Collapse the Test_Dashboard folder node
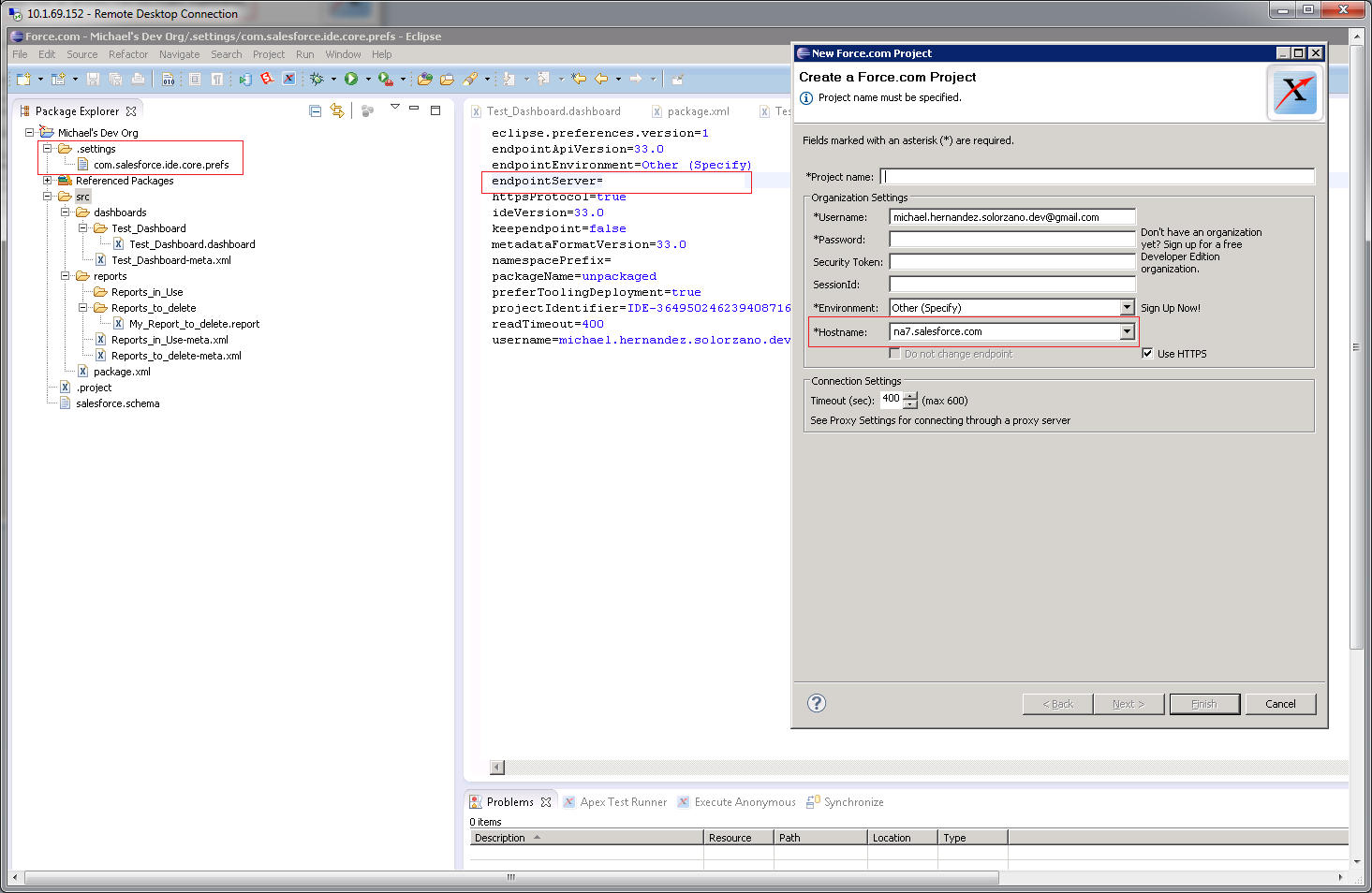Screen dimensions: 1372x893 (82, 227)
